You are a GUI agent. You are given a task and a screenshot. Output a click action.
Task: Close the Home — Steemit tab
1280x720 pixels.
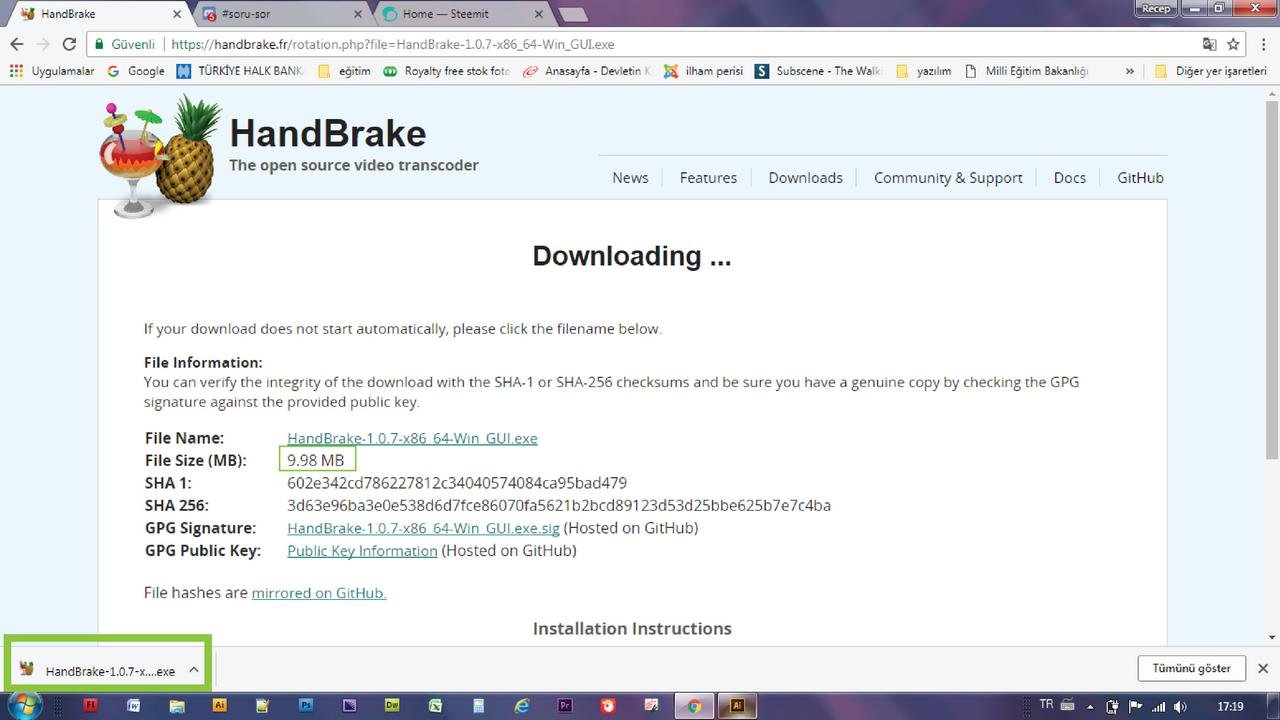[540, 14]
